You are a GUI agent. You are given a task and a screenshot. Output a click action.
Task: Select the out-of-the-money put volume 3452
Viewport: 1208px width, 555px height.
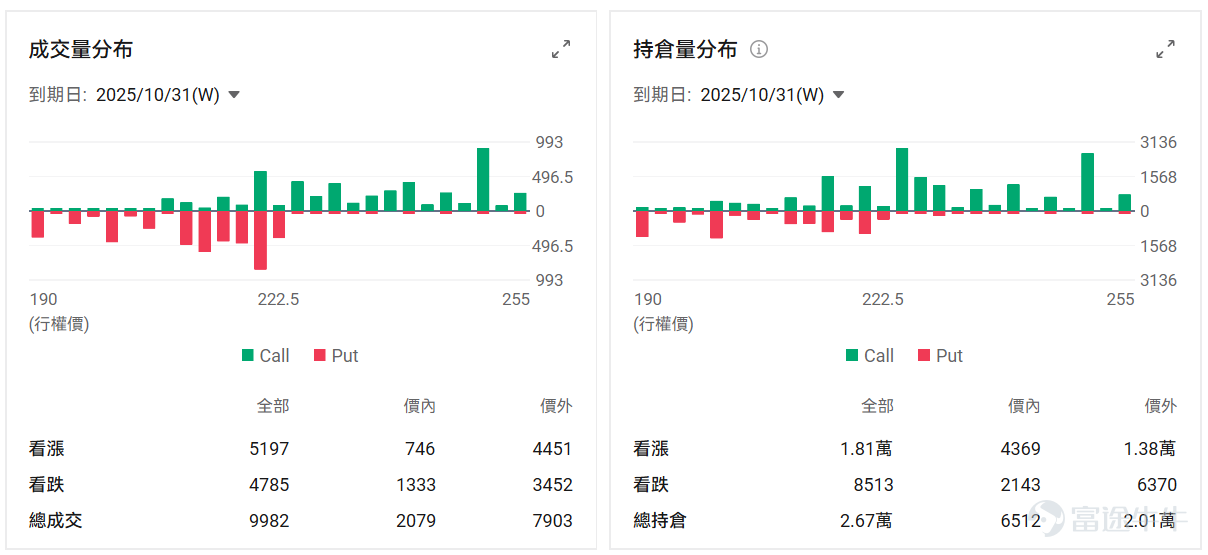coord(553,485)
